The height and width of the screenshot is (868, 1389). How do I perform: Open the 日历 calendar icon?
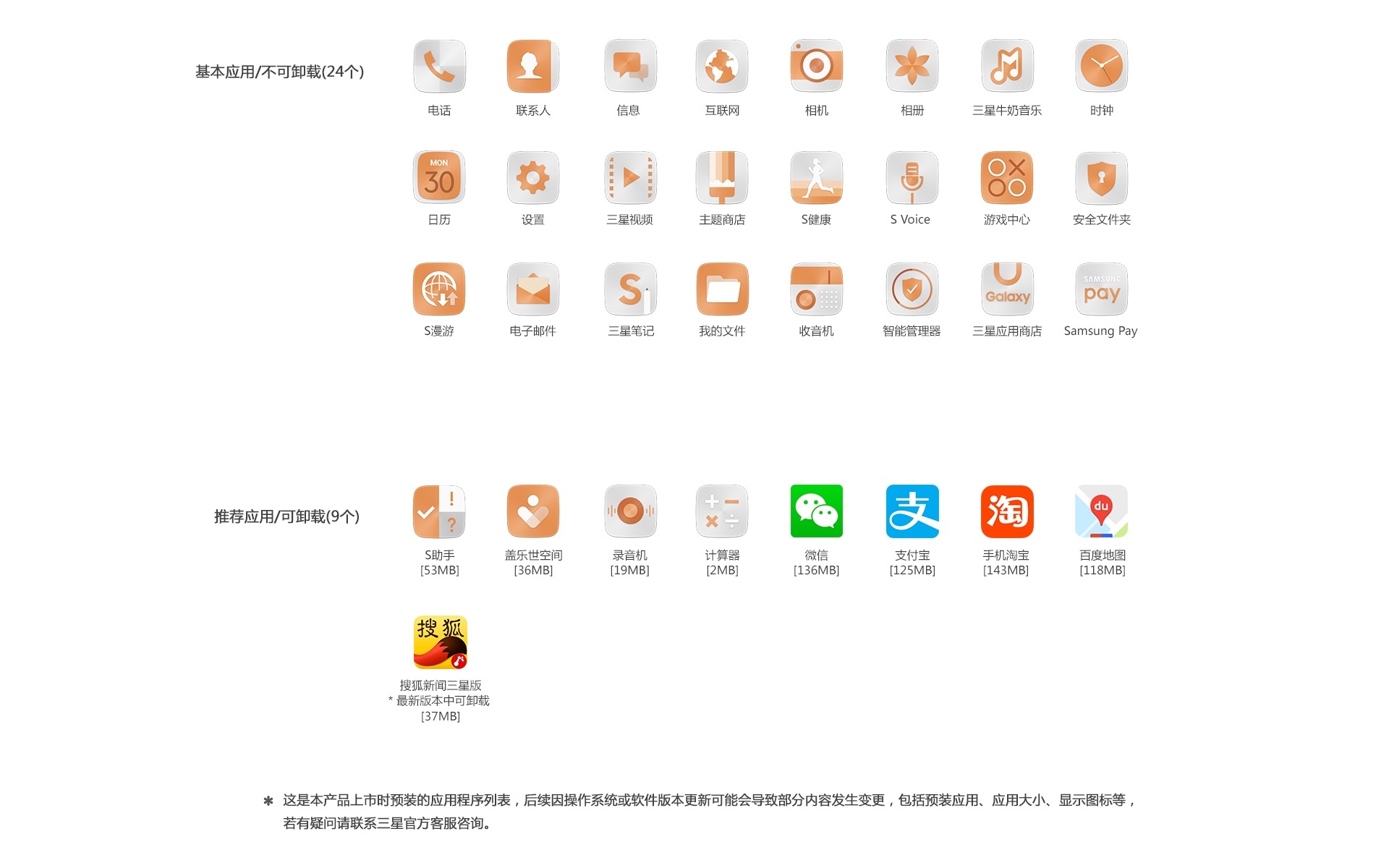point(439,177)
